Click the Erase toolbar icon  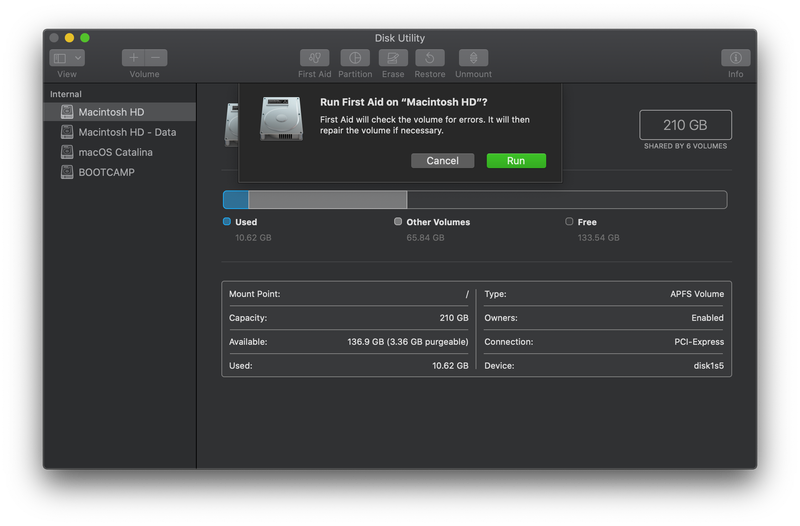(393, 58)
